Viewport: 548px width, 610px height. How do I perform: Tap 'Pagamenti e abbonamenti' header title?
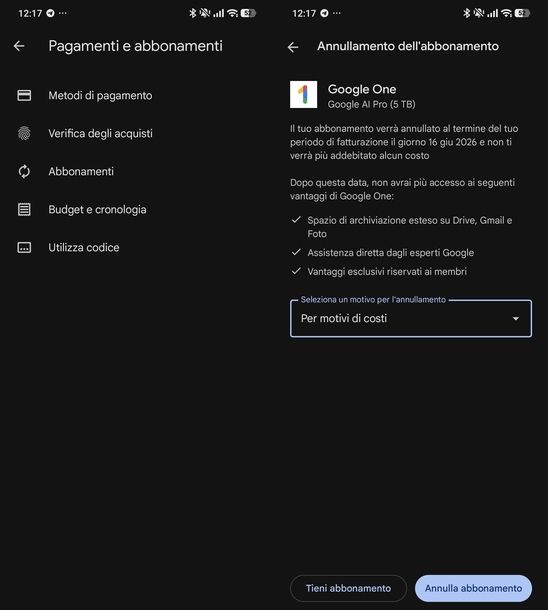135,46
